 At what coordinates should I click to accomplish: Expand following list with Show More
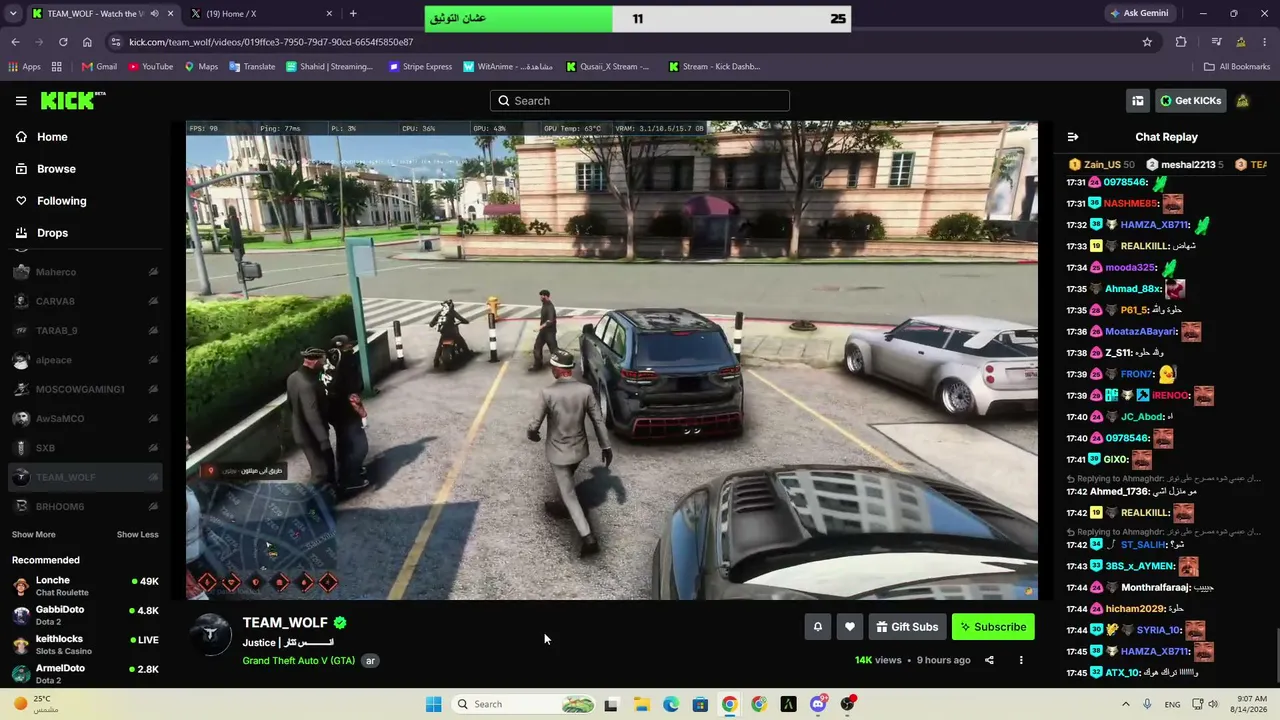click(x=34, y=535)
